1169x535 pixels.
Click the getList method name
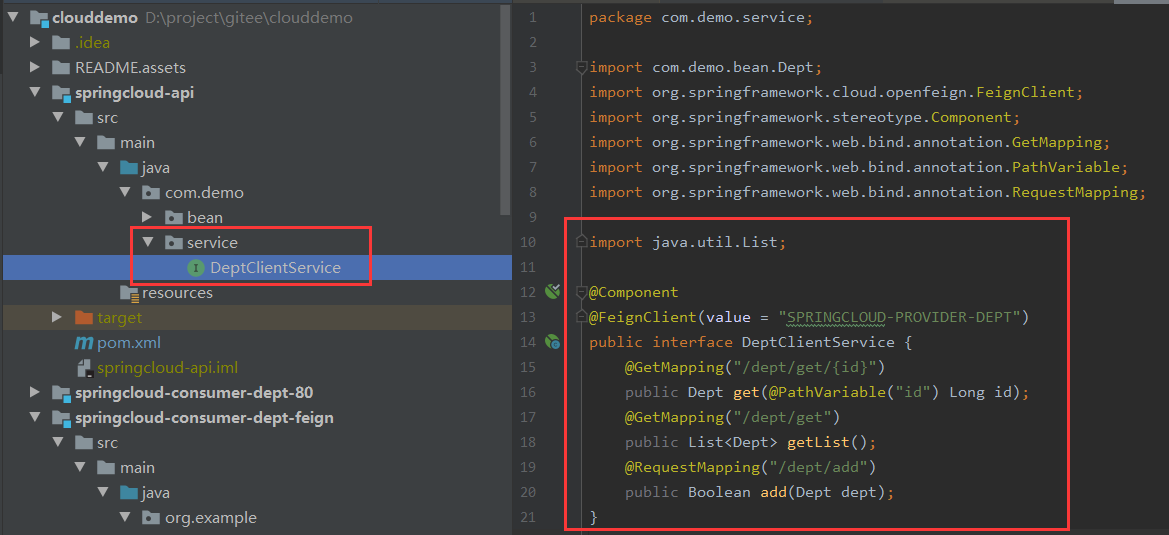click(818, 443)
